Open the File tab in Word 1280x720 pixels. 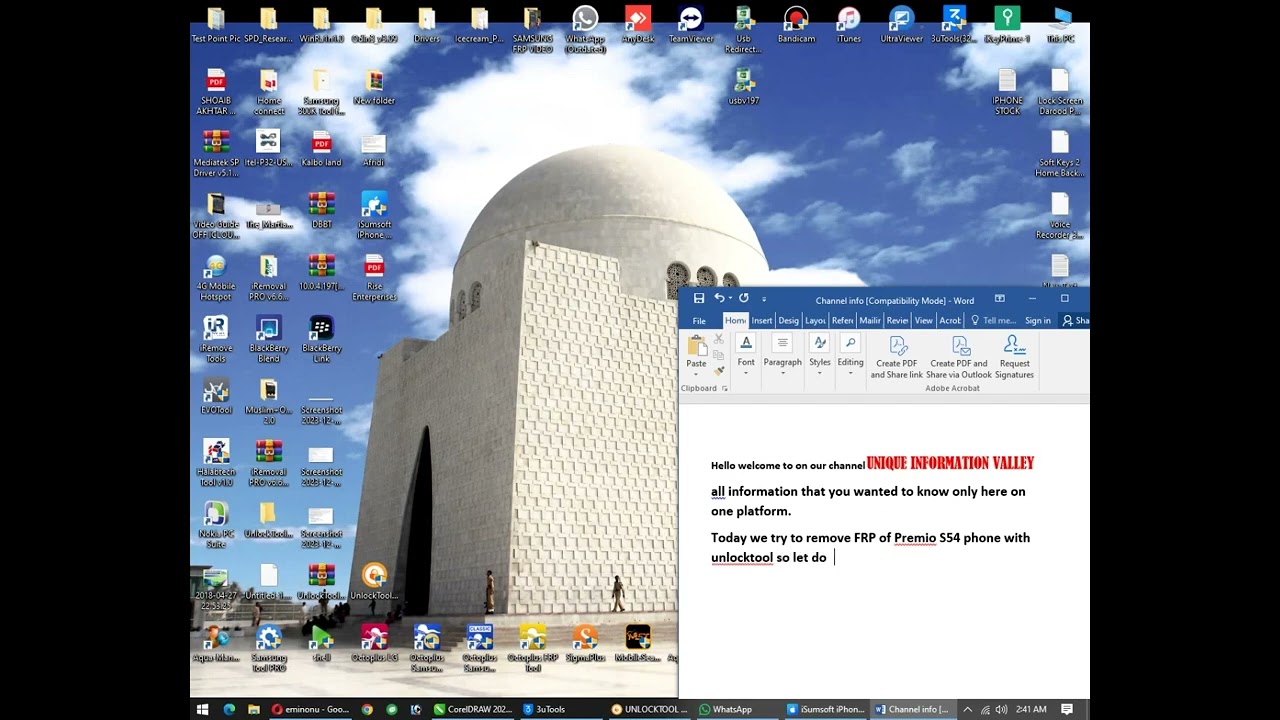tap(699, 321)
